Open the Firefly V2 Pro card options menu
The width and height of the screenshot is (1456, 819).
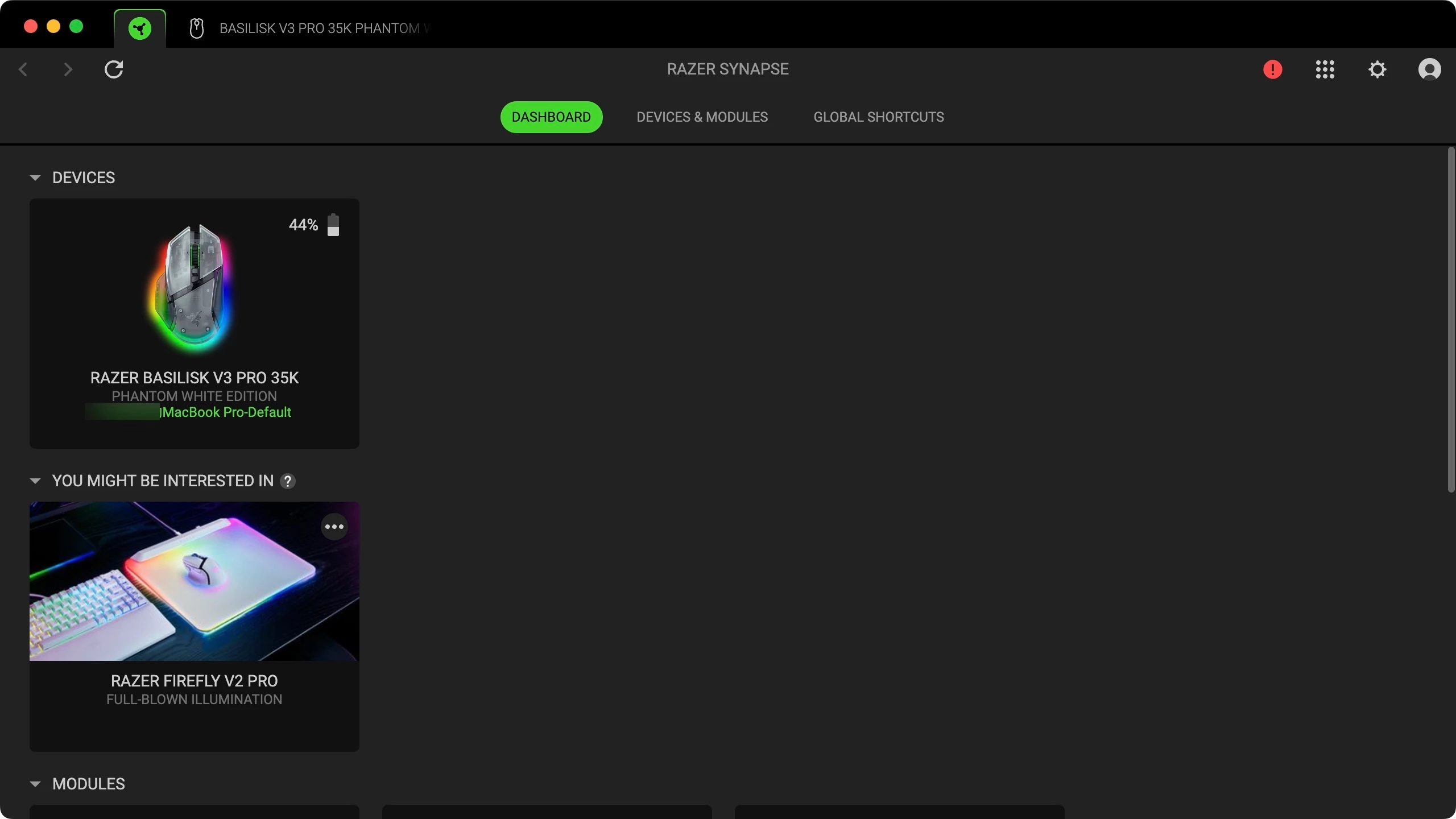point(334,527)
